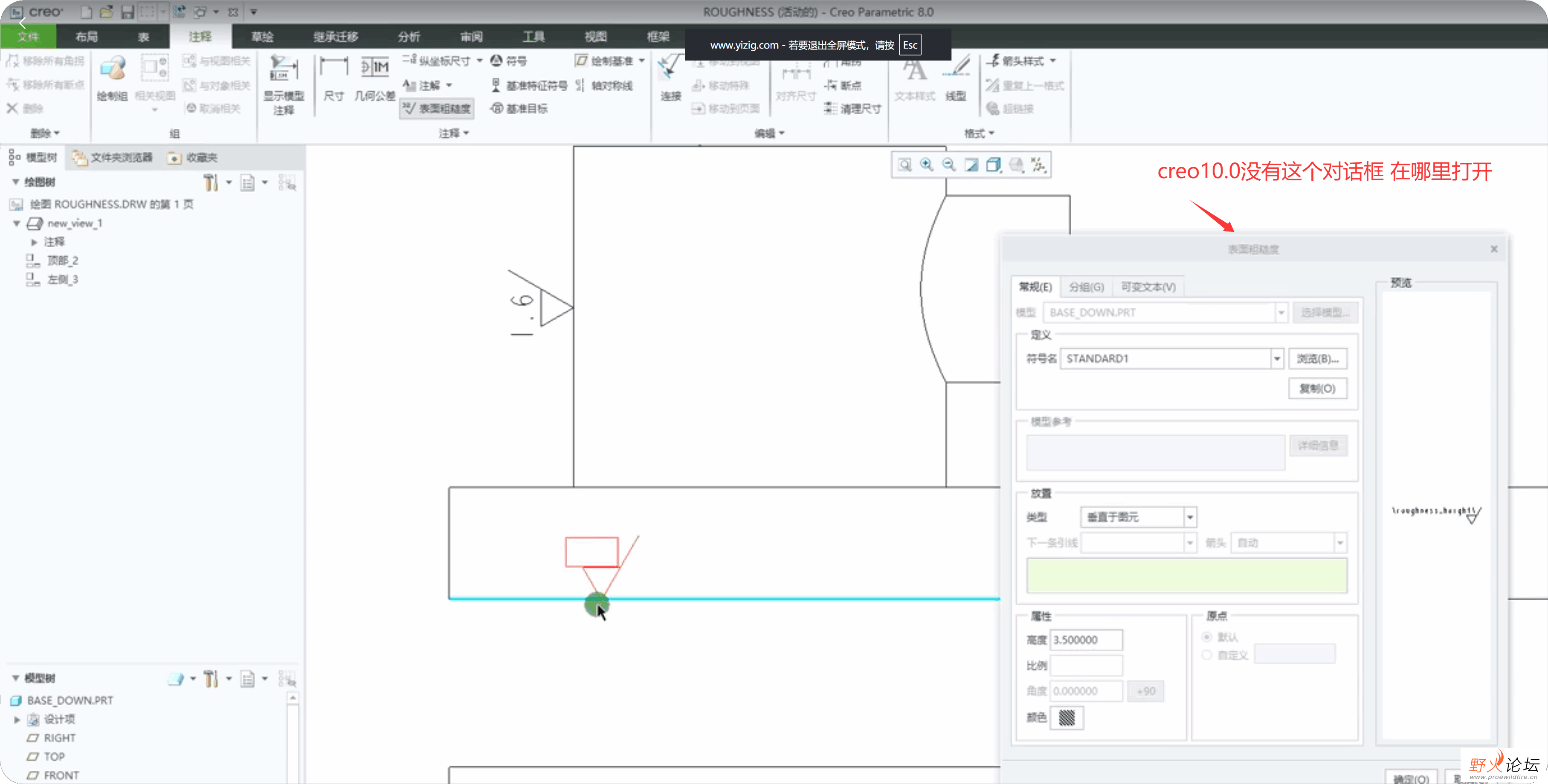Viewport: 1548px width, 784px height.
Task: Close the Surface Finish (表面粗糙度) dialog
Action: coord(1494,249)
